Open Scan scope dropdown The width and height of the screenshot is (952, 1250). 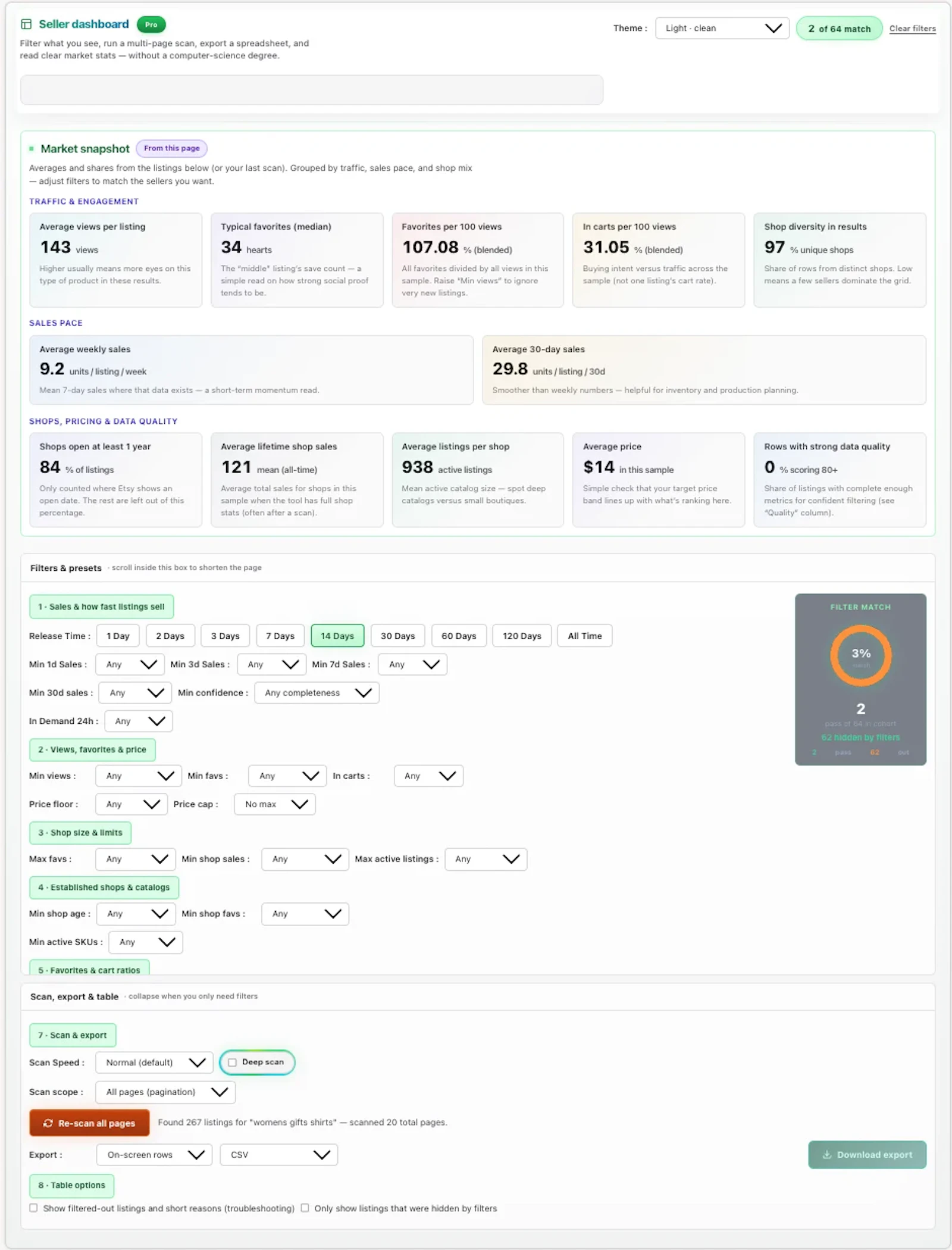(x=165, y=1092)
